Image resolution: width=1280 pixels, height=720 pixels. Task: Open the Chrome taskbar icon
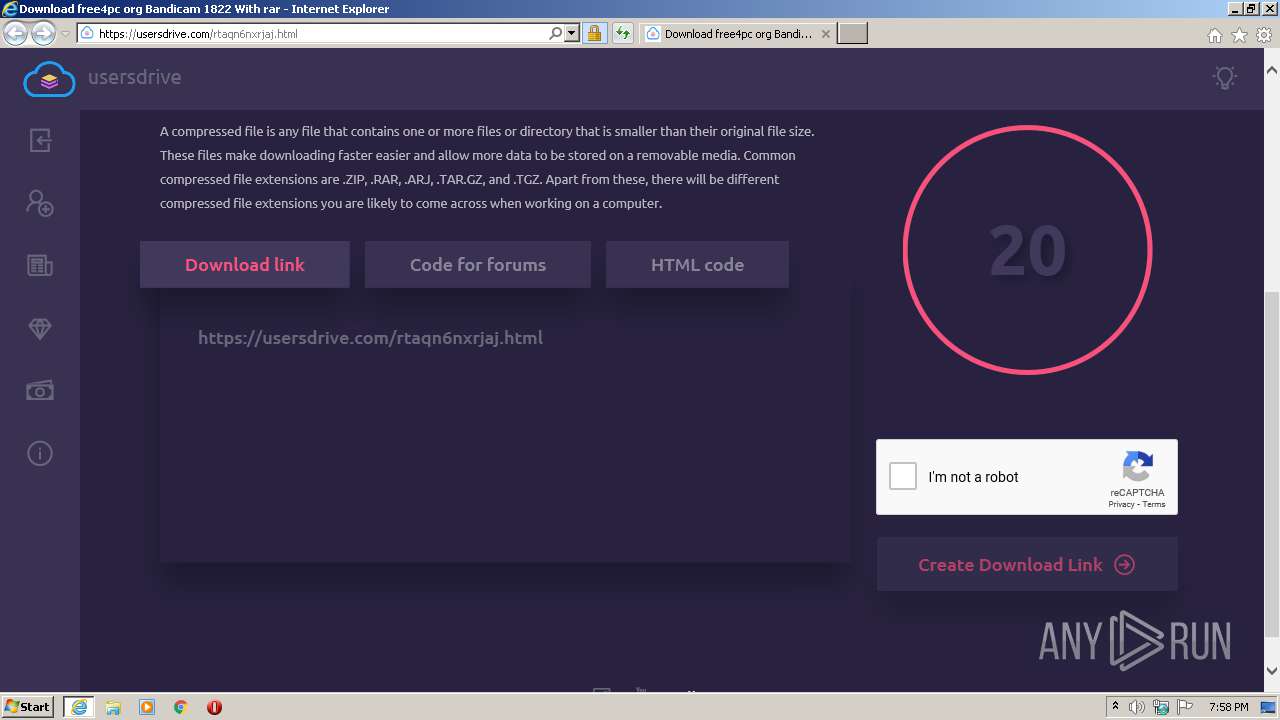tap(180, 707)
